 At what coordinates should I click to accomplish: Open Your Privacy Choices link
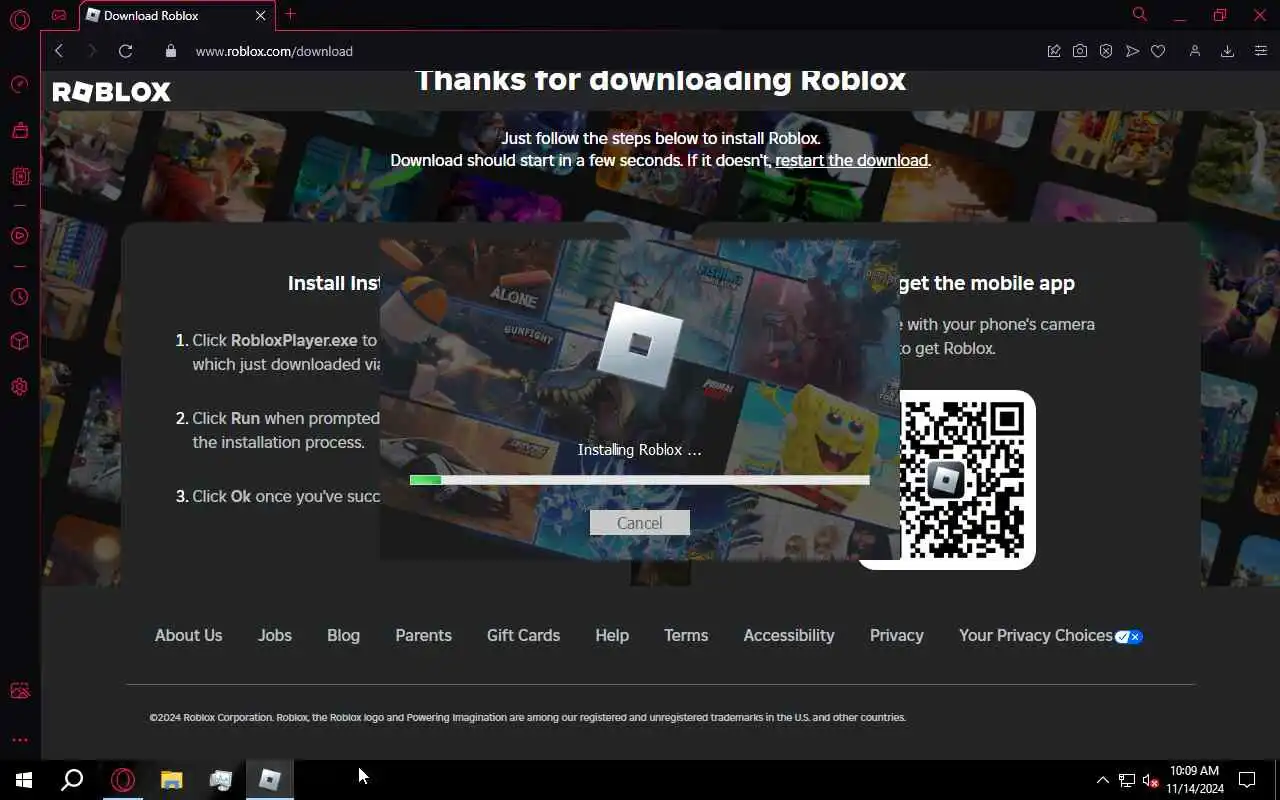tap(1036, 635)
